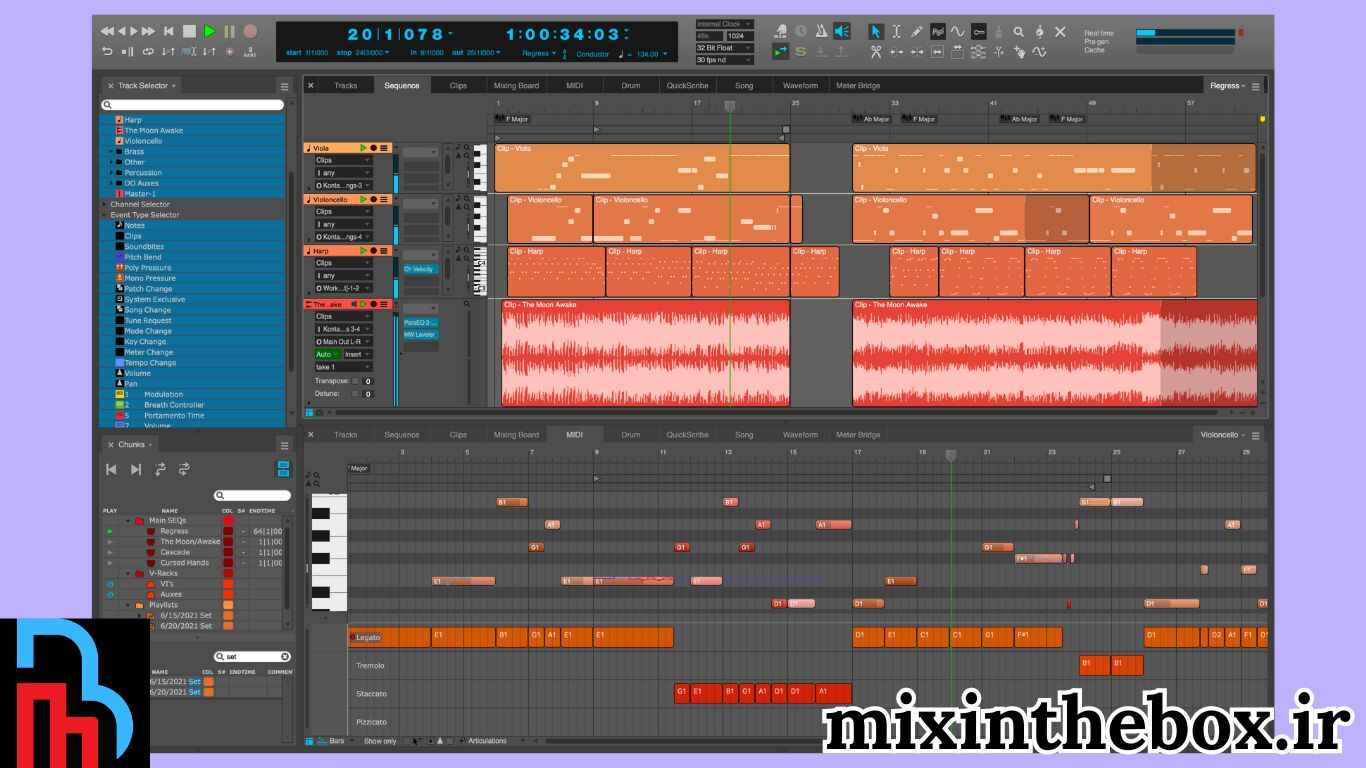Select The Moon Awake audio clip
The image size is (1366, 768).
tap(646, 353)
